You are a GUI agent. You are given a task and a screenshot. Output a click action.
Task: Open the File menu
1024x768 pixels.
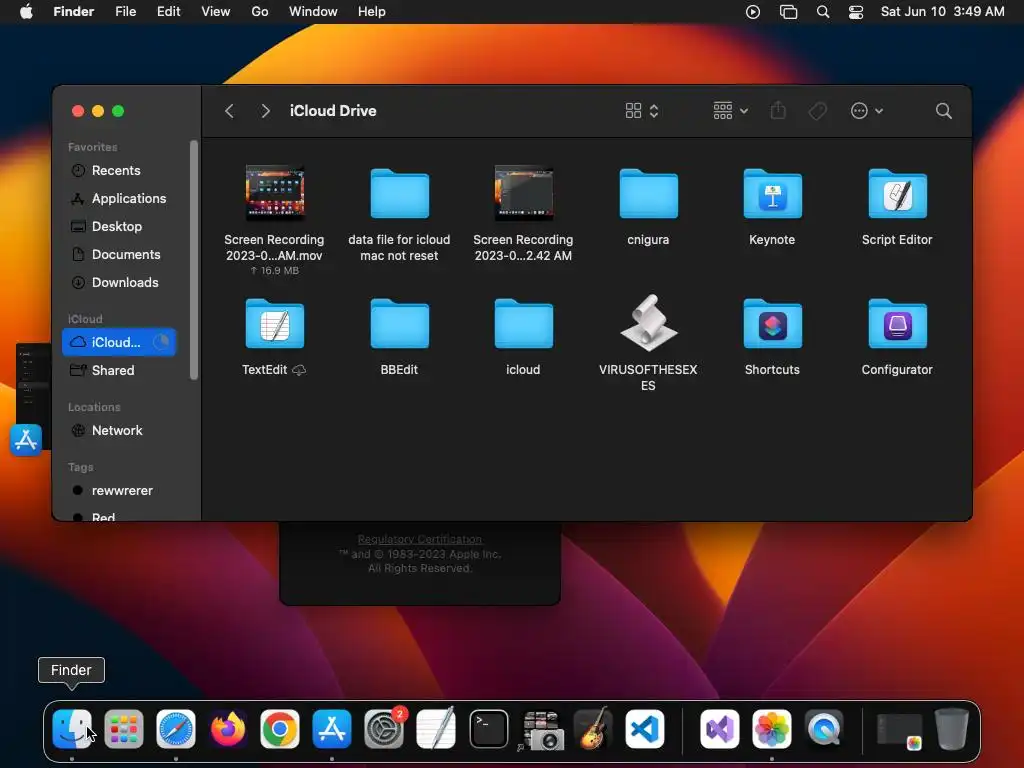pos(125,12)
